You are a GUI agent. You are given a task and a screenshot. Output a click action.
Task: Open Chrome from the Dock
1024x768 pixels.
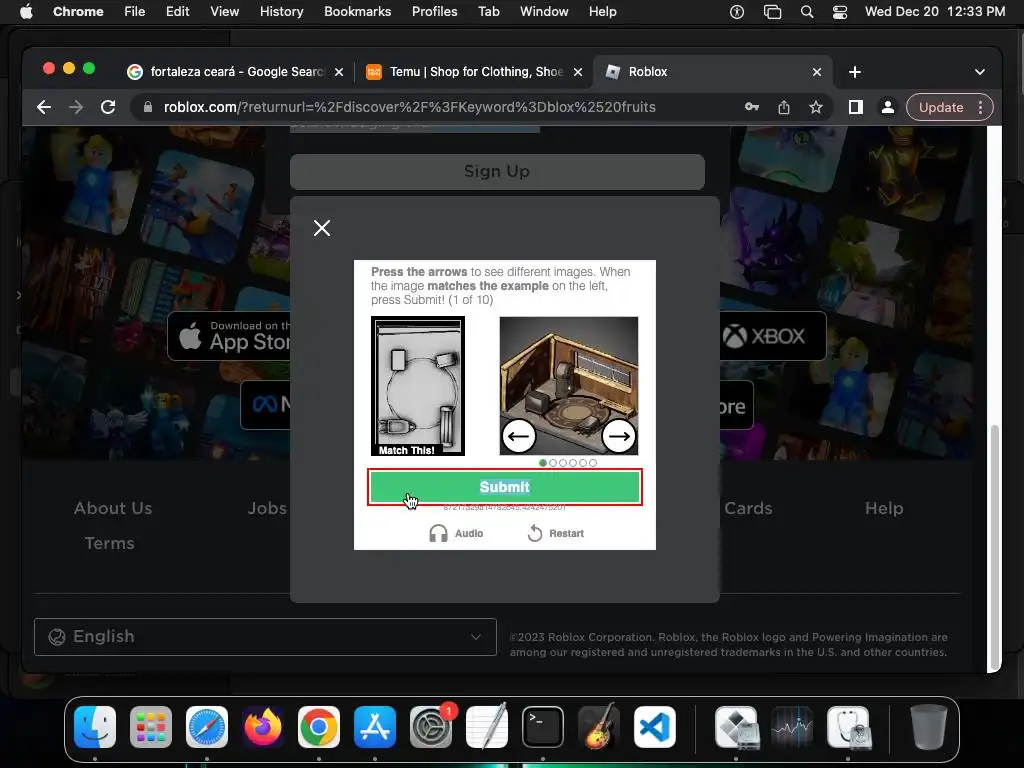(x=319, y=727)
